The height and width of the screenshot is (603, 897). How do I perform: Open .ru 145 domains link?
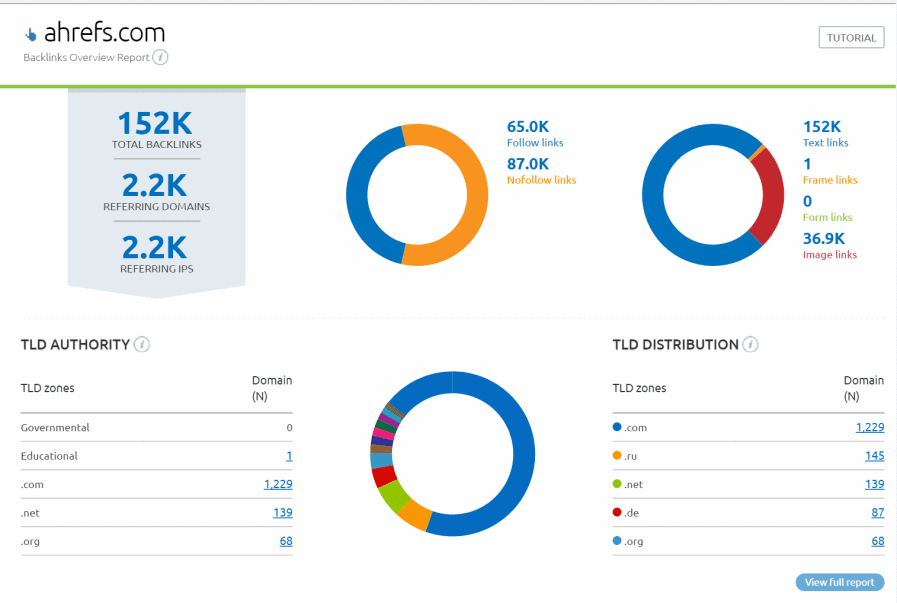(x=875, y=456)
